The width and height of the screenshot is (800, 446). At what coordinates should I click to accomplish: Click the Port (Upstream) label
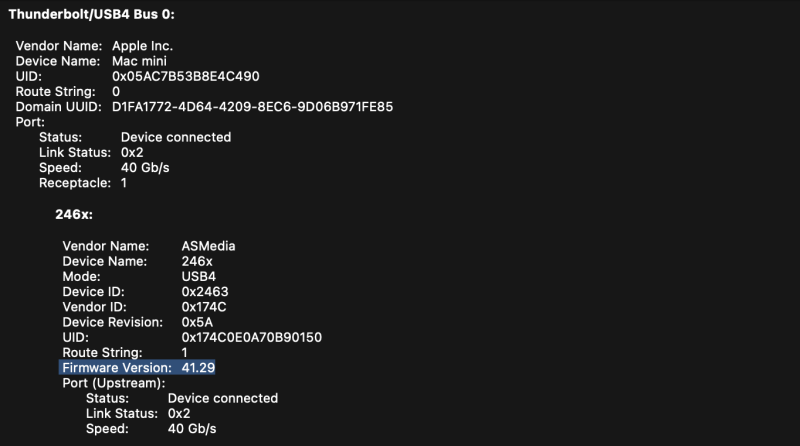(114, 383)
